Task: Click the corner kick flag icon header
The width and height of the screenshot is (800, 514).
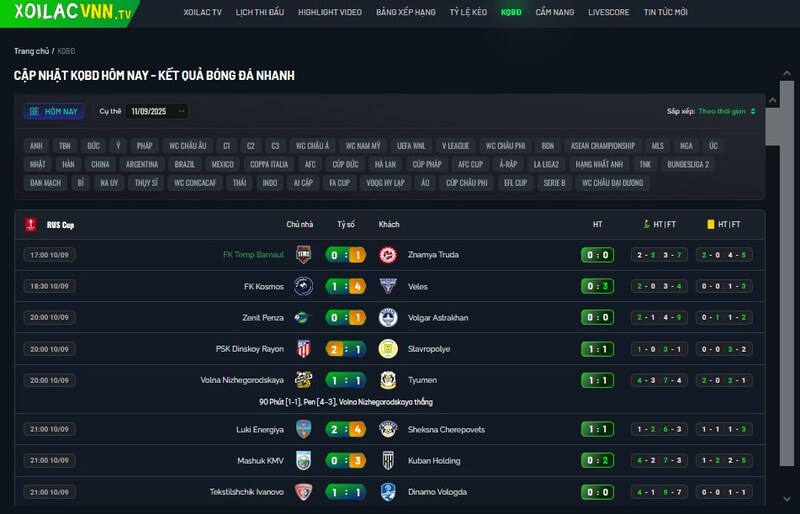Action: (x=646, y=224)
